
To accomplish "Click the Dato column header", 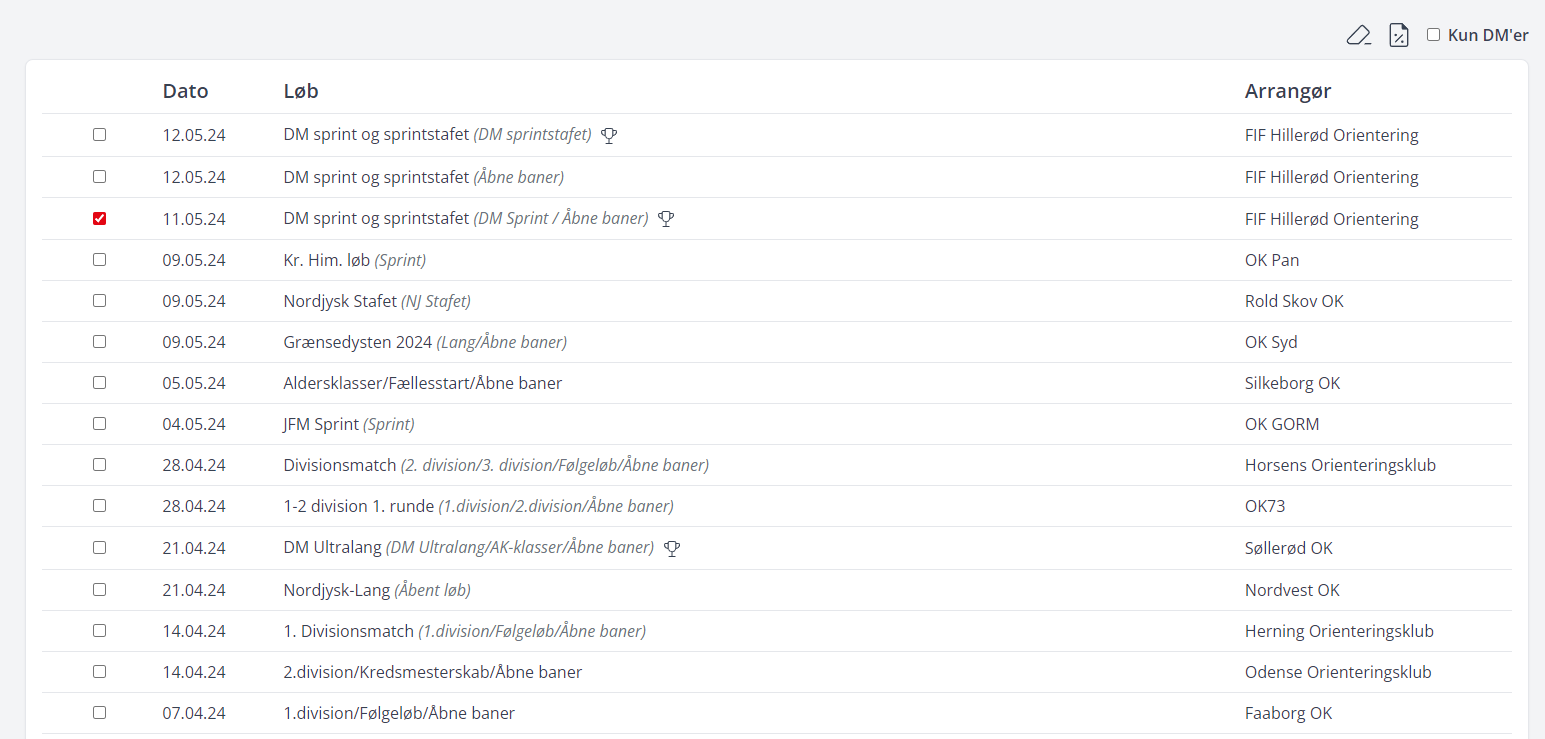I will 185,91.
